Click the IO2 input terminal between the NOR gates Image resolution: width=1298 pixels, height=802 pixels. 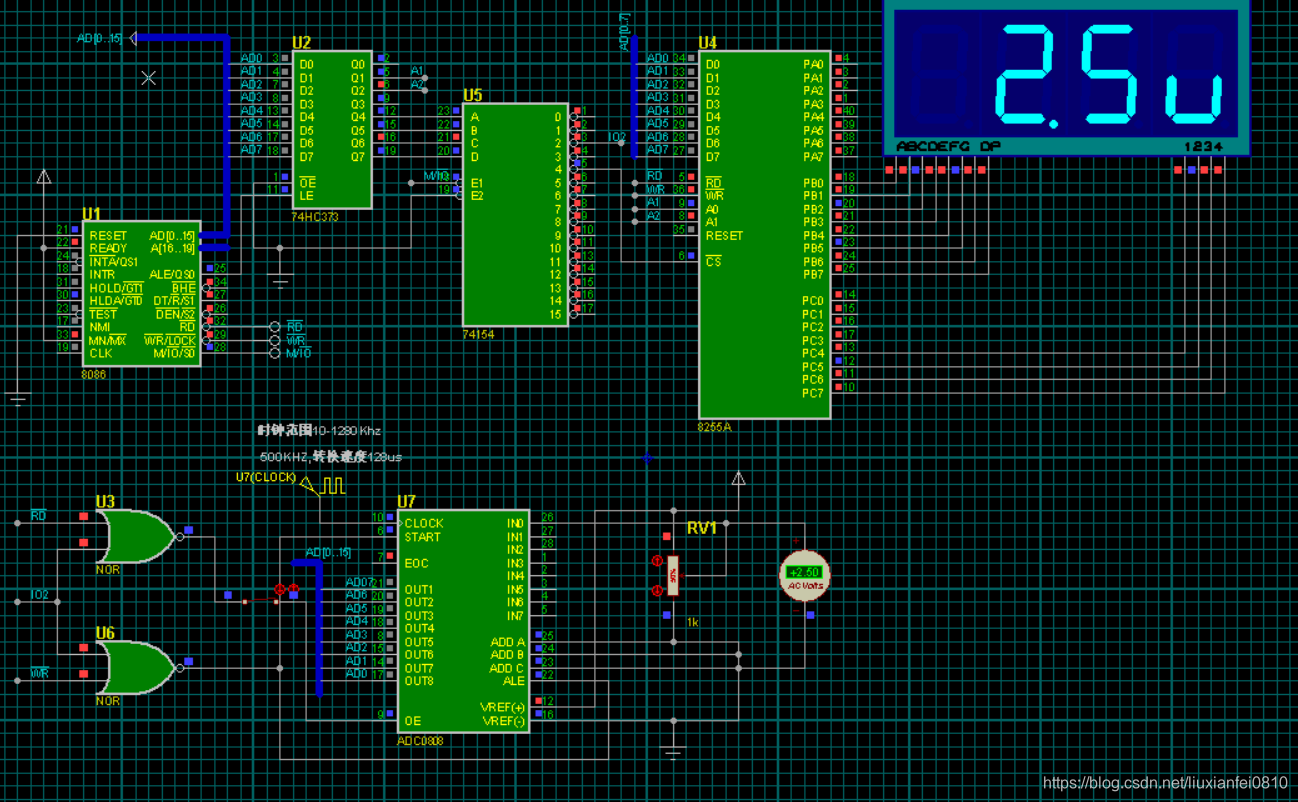tap(17, 602)
